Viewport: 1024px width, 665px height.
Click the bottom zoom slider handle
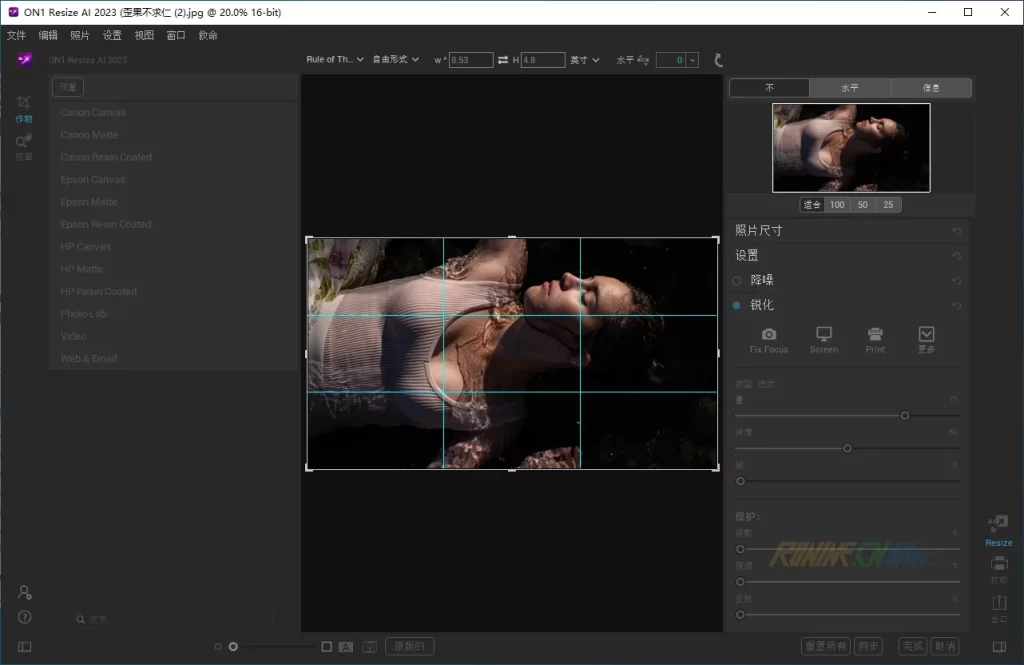233,647
